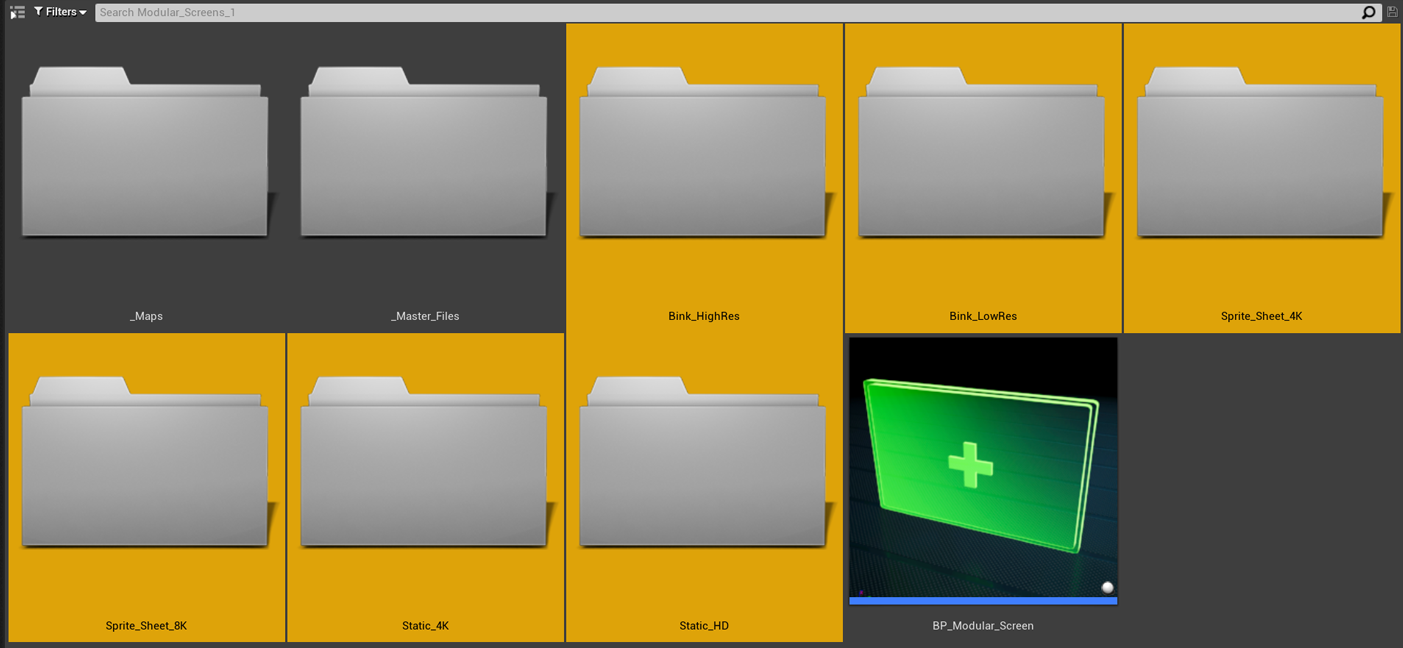The width and height of the screenshot is (1403, 648).
Task: Select the Sprite_Sheet_4K folder icon
Action: 1261,153
